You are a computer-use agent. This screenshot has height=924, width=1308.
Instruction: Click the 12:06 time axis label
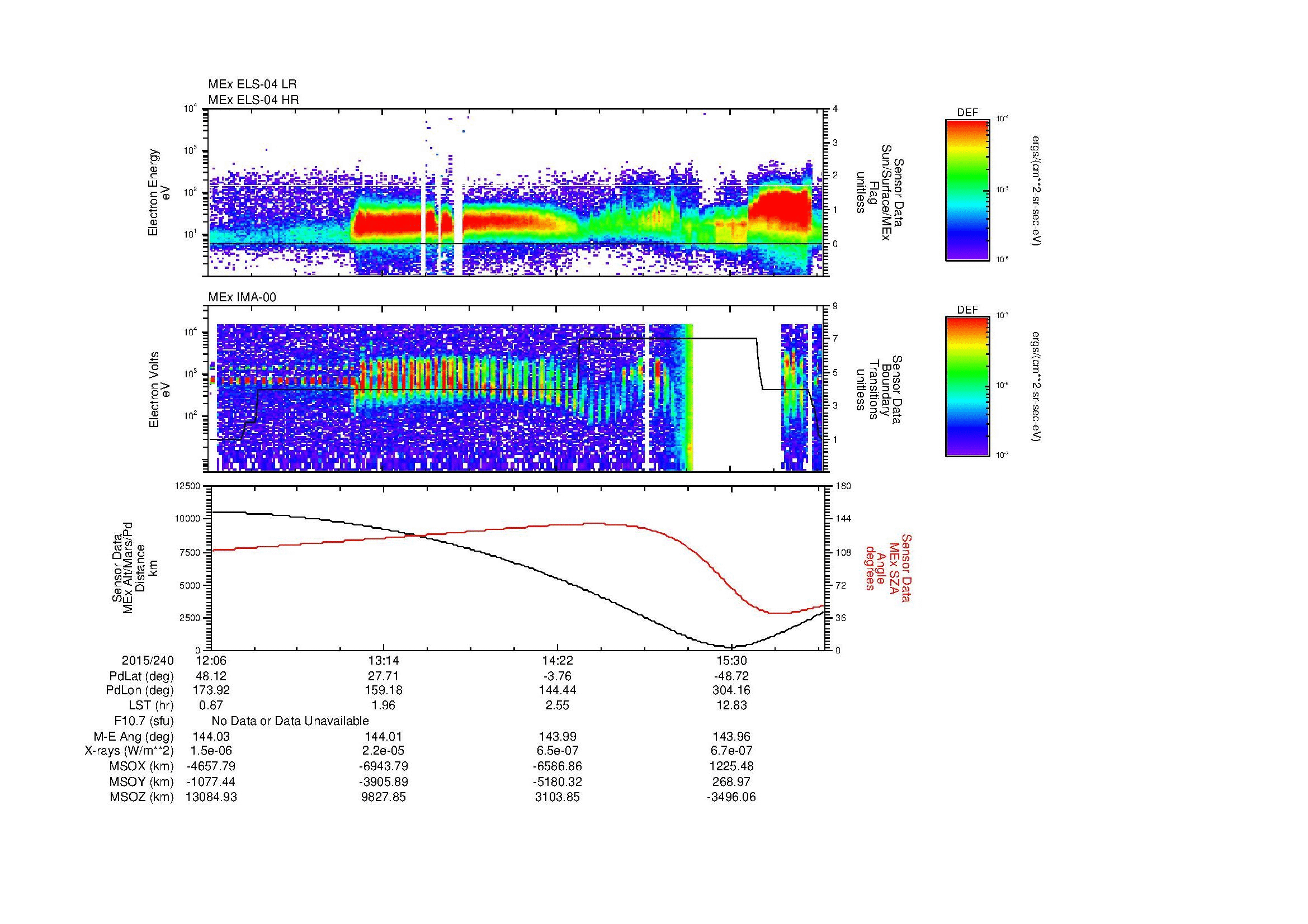211,660
